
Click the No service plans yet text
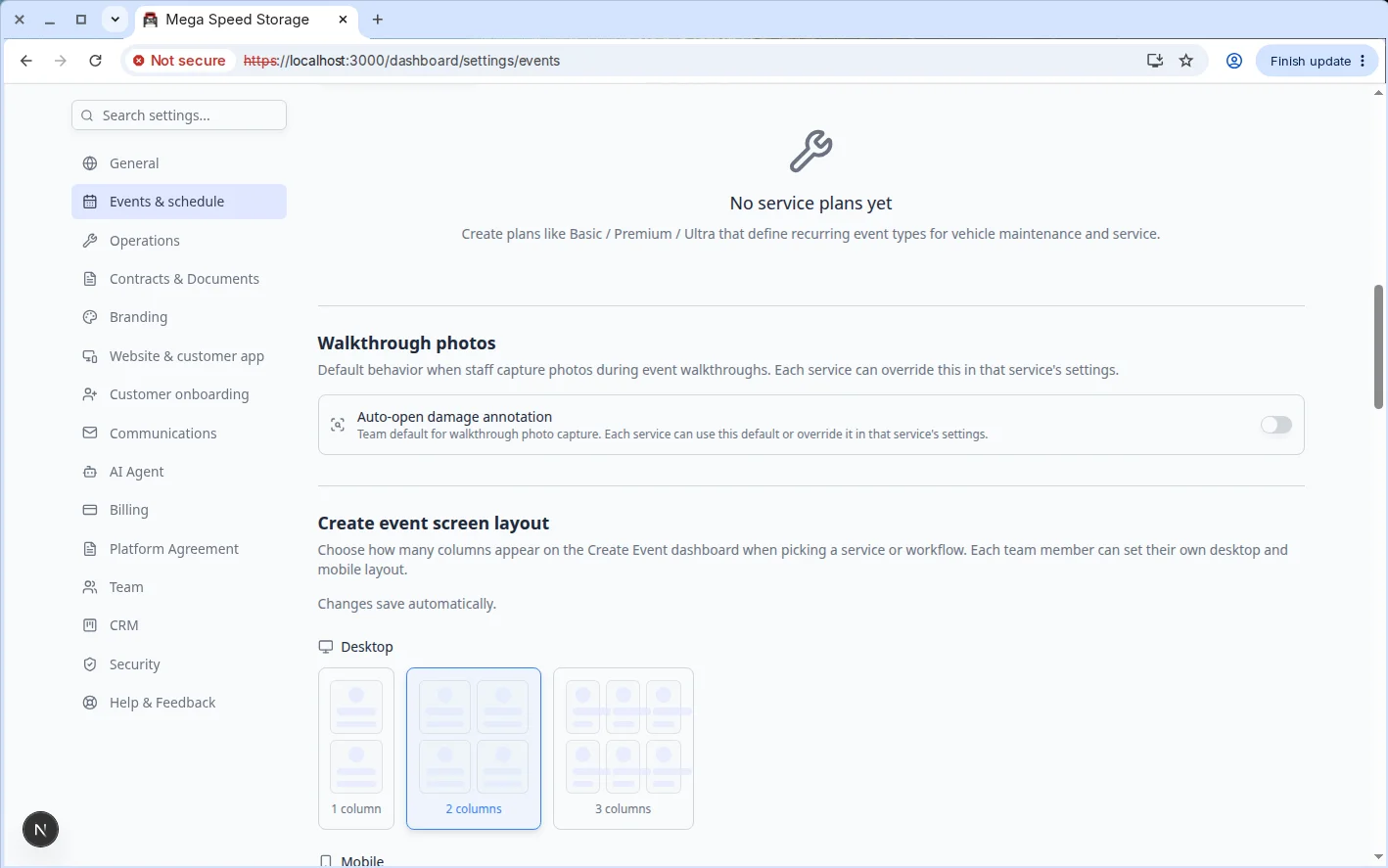tap(810, 204)
